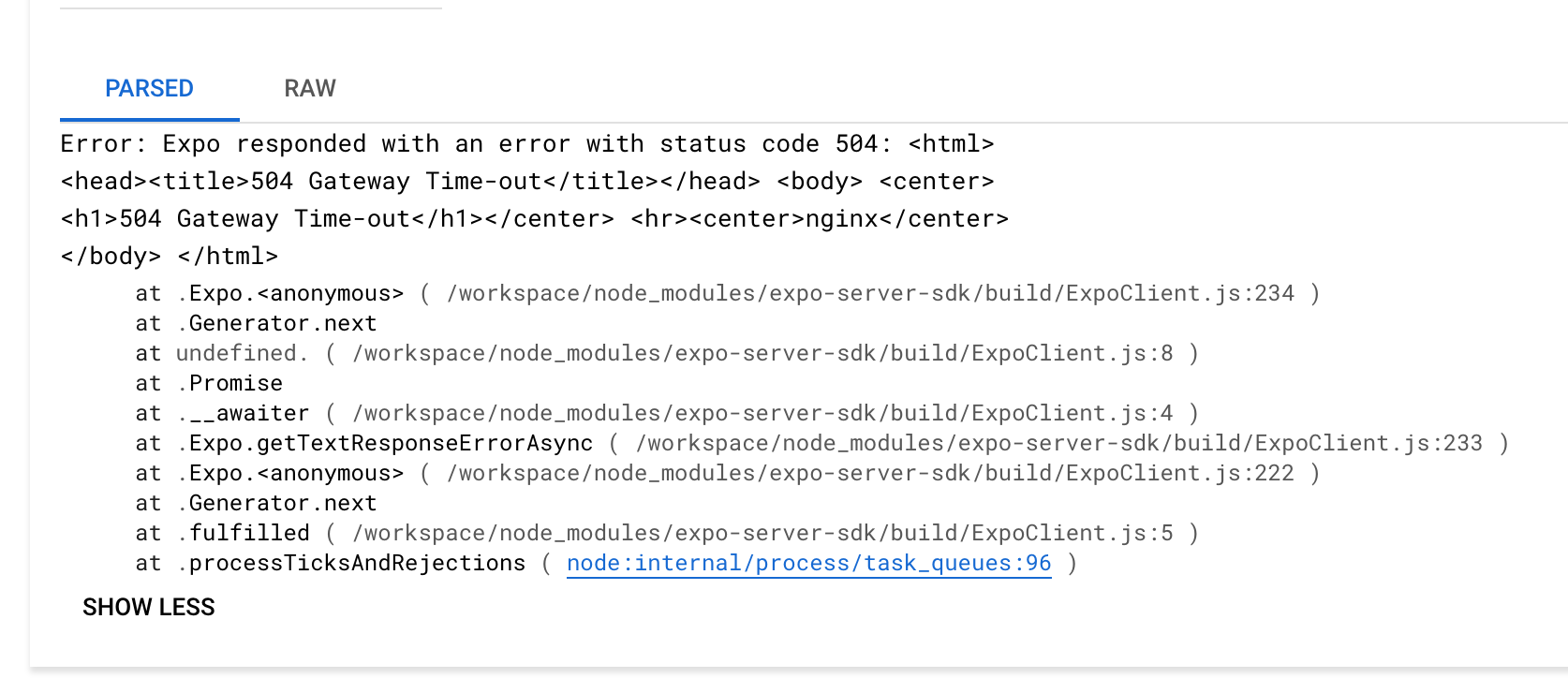
Task: Click the '.fulfilled' stack frame
Action: tap(667, 533)
